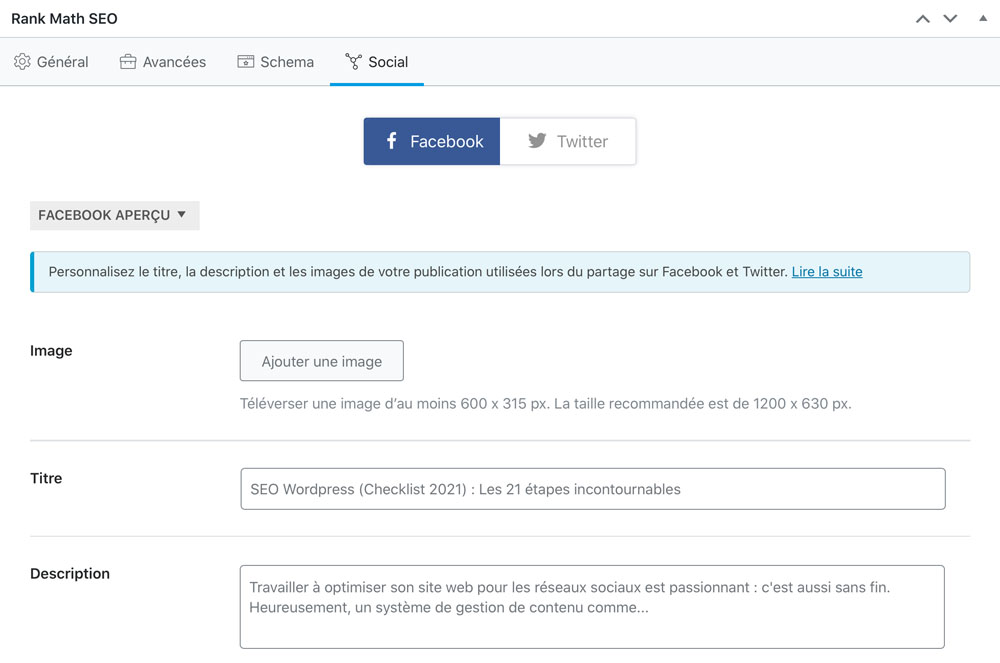
Task: Click the Ajouter une image button
Action: [321, 361]
